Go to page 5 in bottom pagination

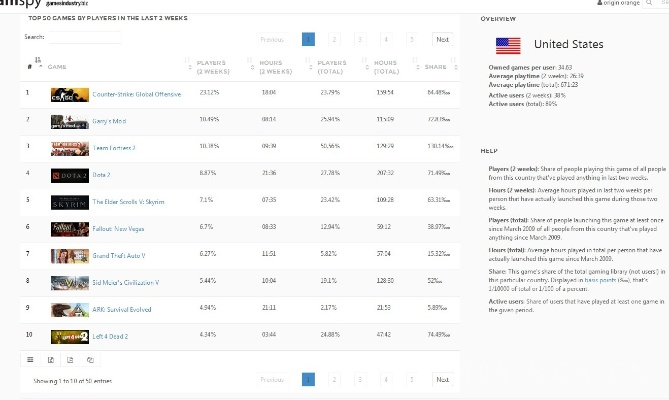[x=412, y=379]
